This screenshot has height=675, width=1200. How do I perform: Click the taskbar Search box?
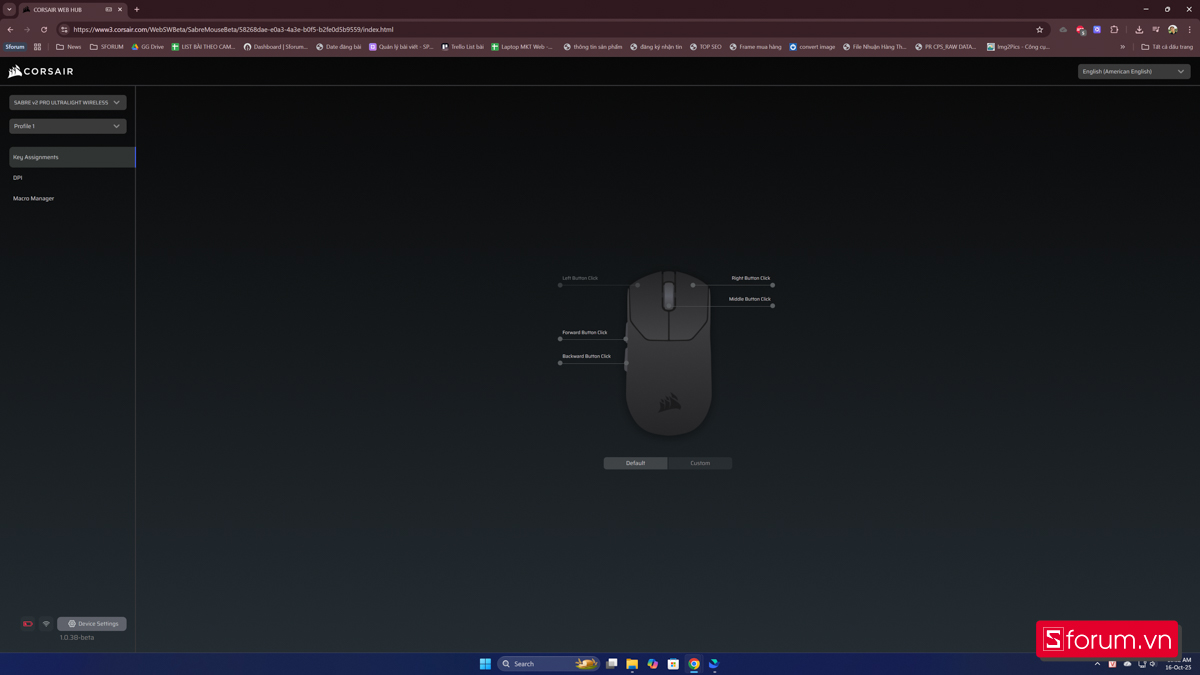point(548,664)
